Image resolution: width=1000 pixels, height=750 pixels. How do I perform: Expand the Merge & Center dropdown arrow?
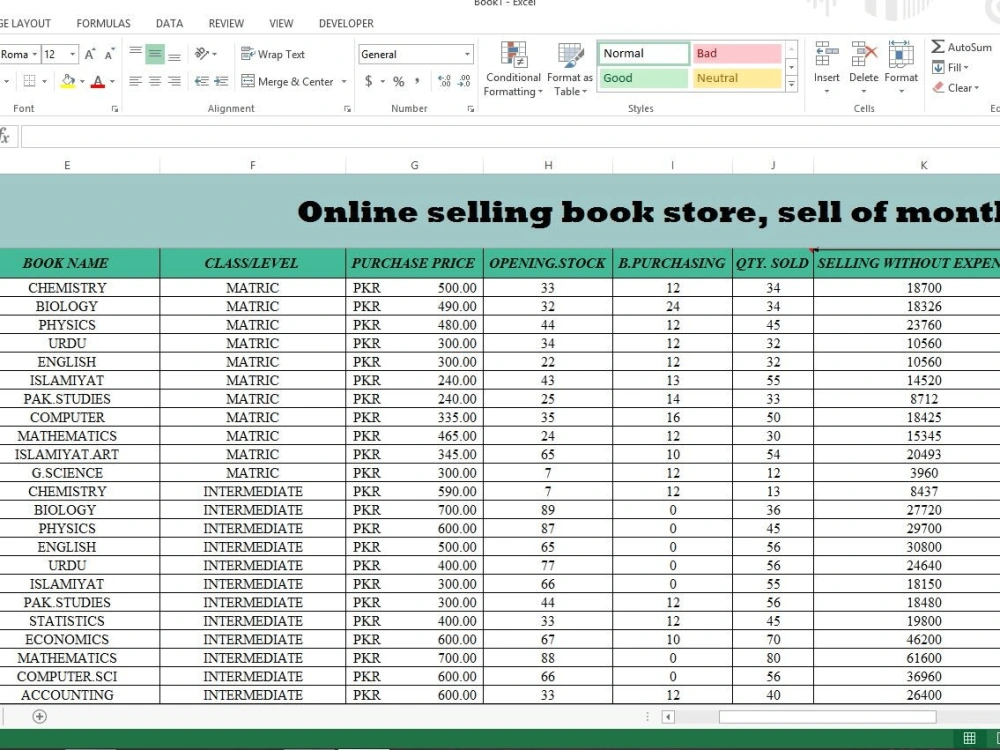point(344,82)
